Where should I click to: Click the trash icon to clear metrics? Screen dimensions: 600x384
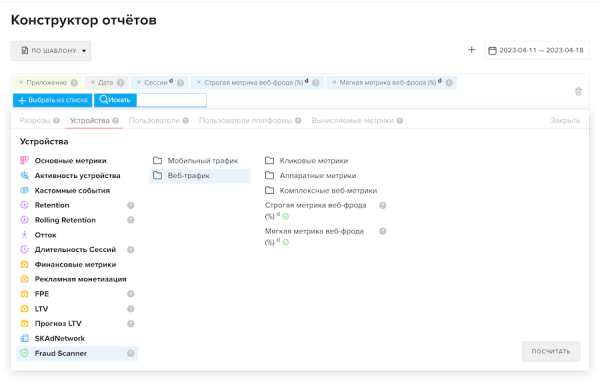click(x=578, y=91)
